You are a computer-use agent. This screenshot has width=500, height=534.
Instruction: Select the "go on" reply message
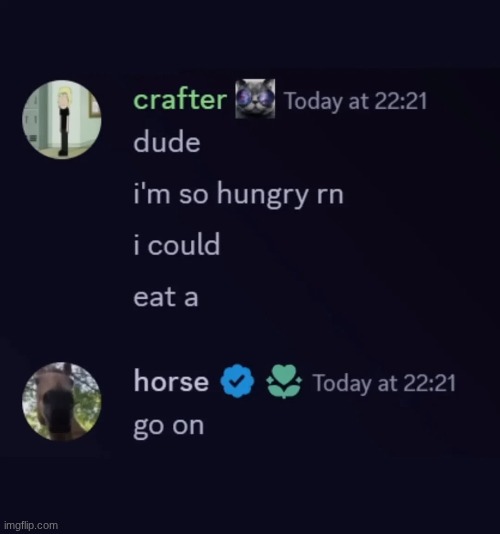point(169,426)
